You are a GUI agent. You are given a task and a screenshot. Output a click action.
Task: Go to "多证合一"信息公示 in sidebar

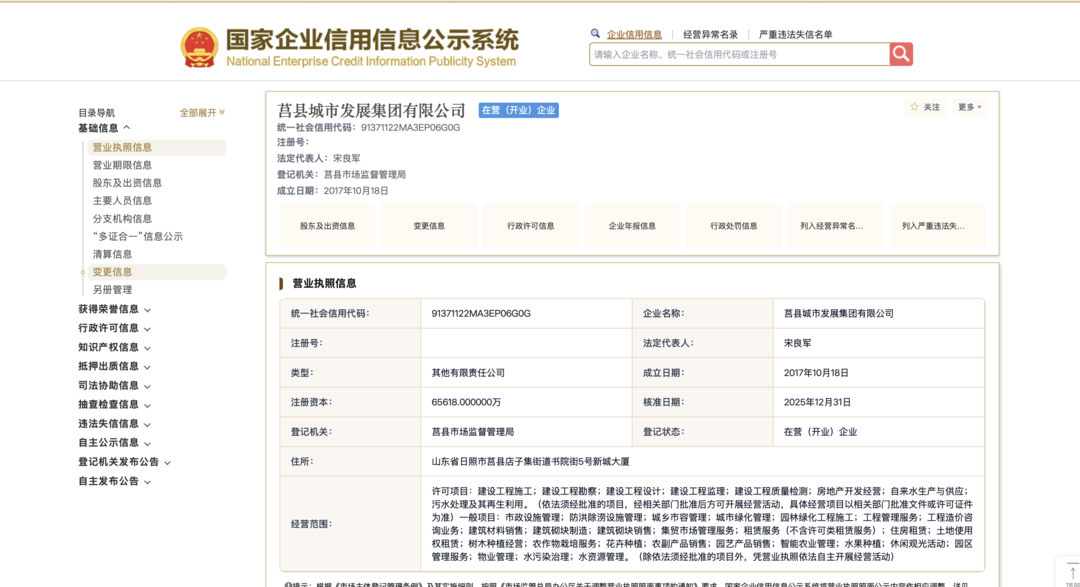click(x=138, y=236)
